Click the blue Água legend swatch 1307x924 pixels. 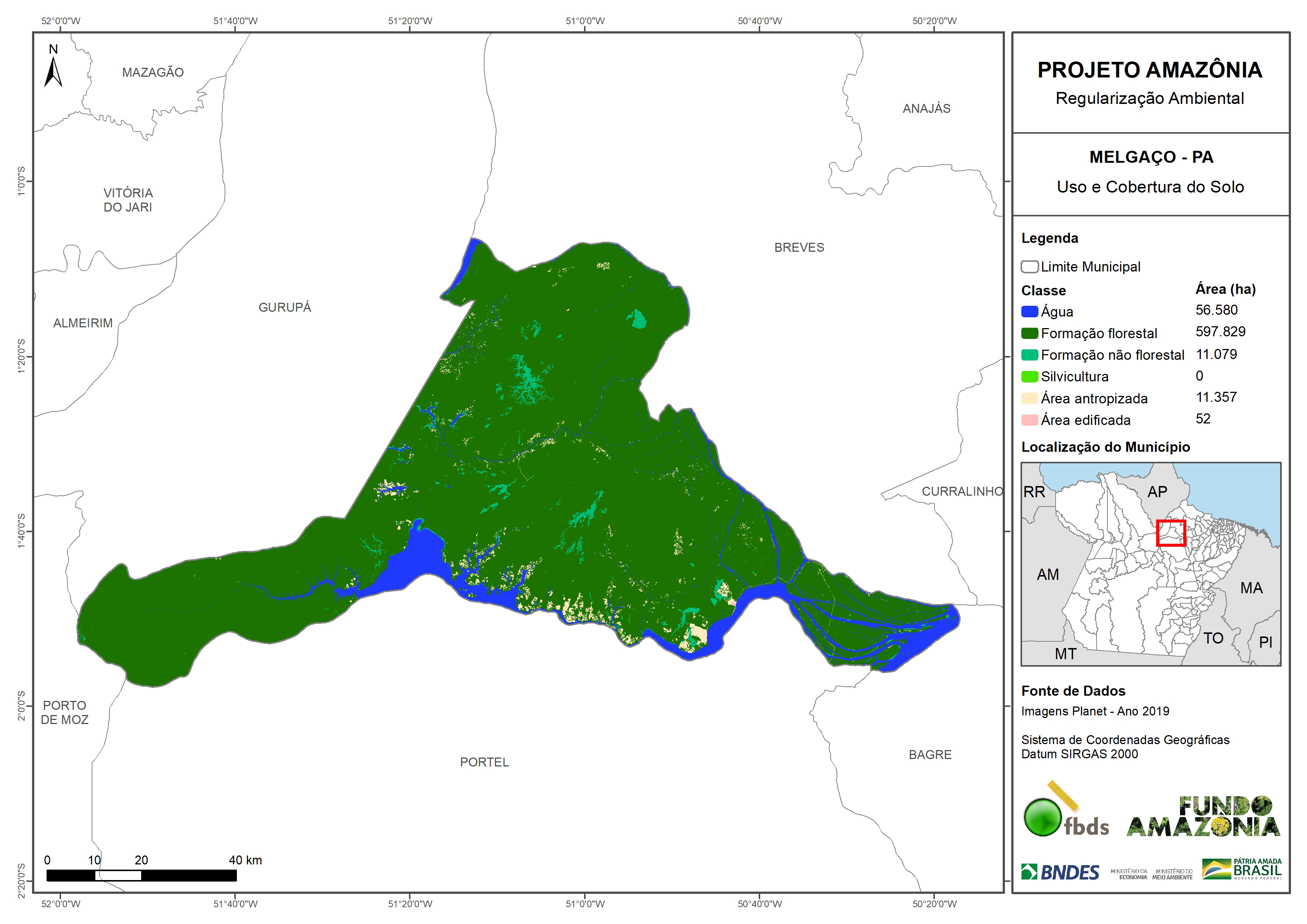[x=1029, y=311]
